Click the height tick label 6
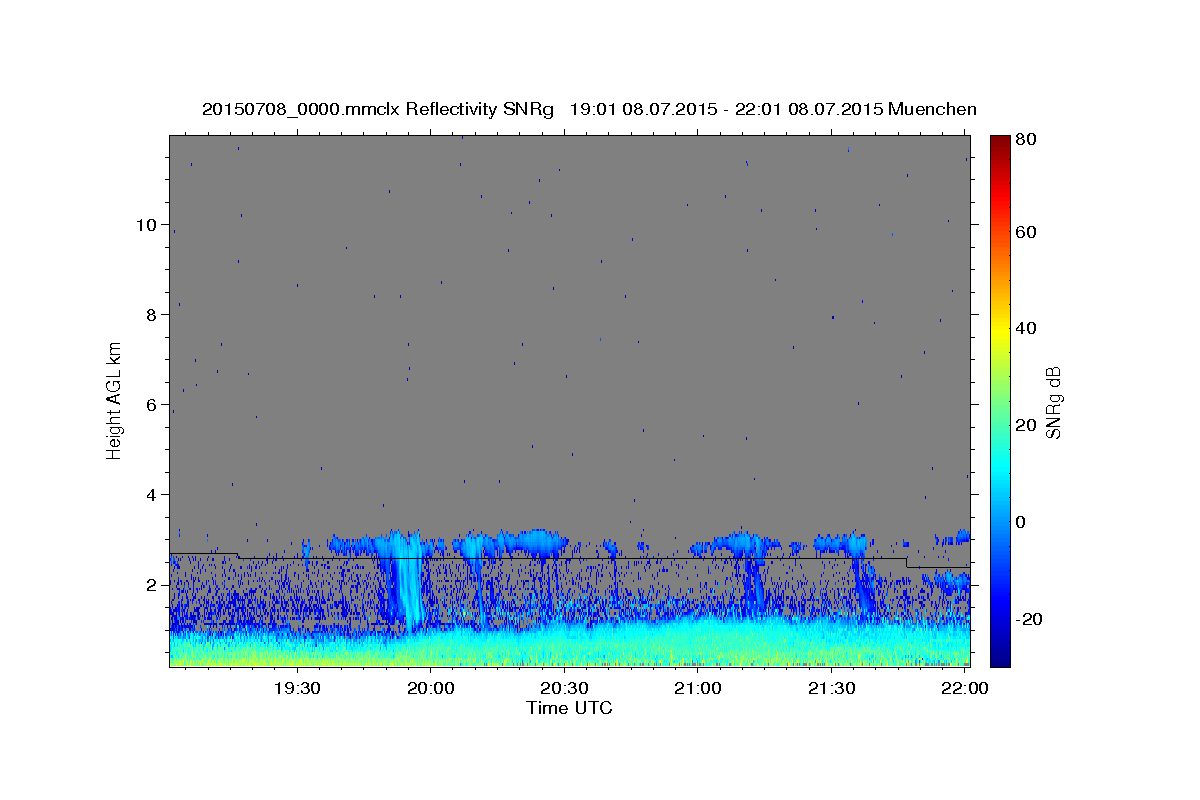This screenshot has width=1200, height=800. tap(152, 404)
